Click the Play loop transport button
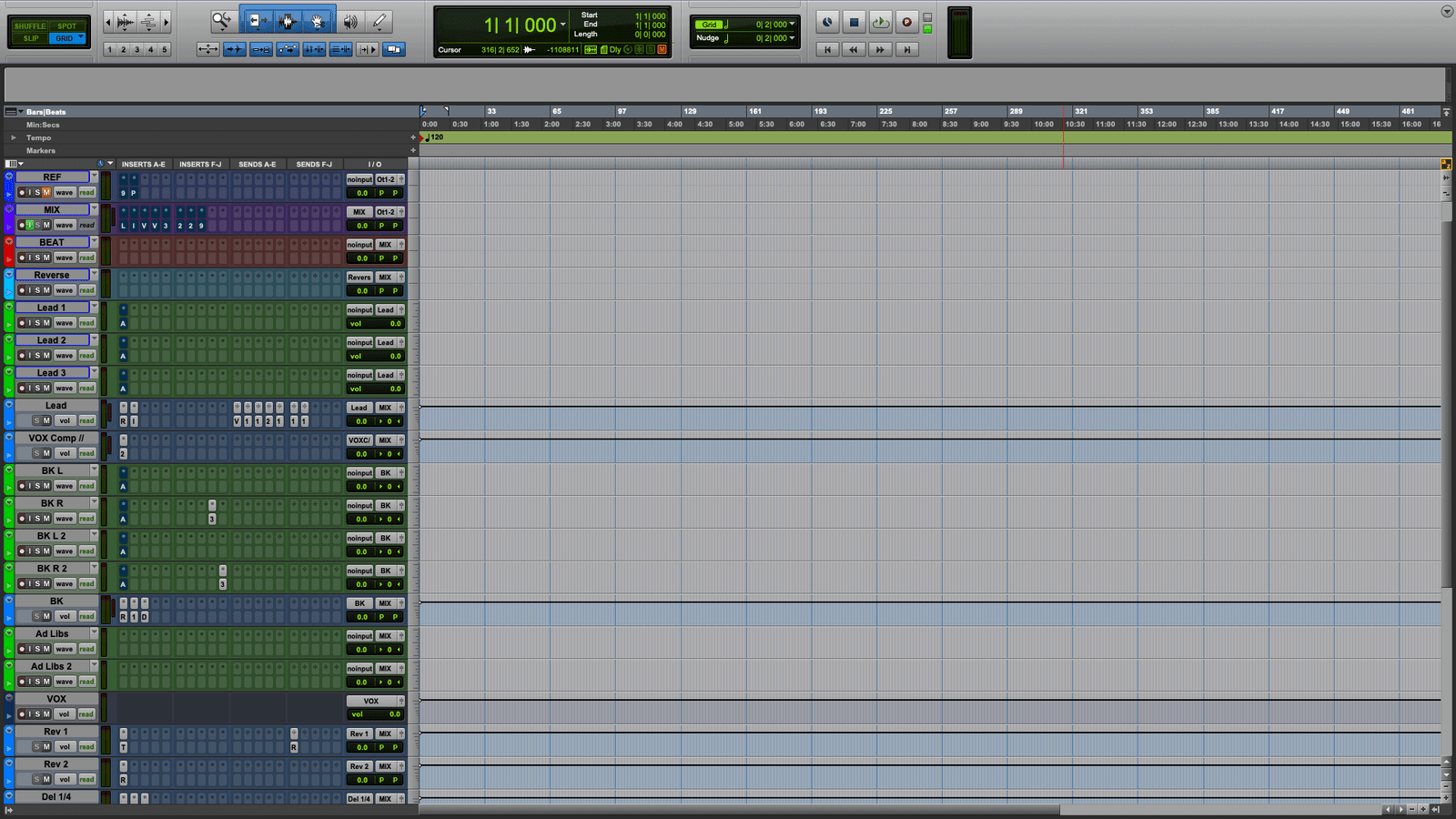This screenshot has width=1456, height=819. point(880,22)
